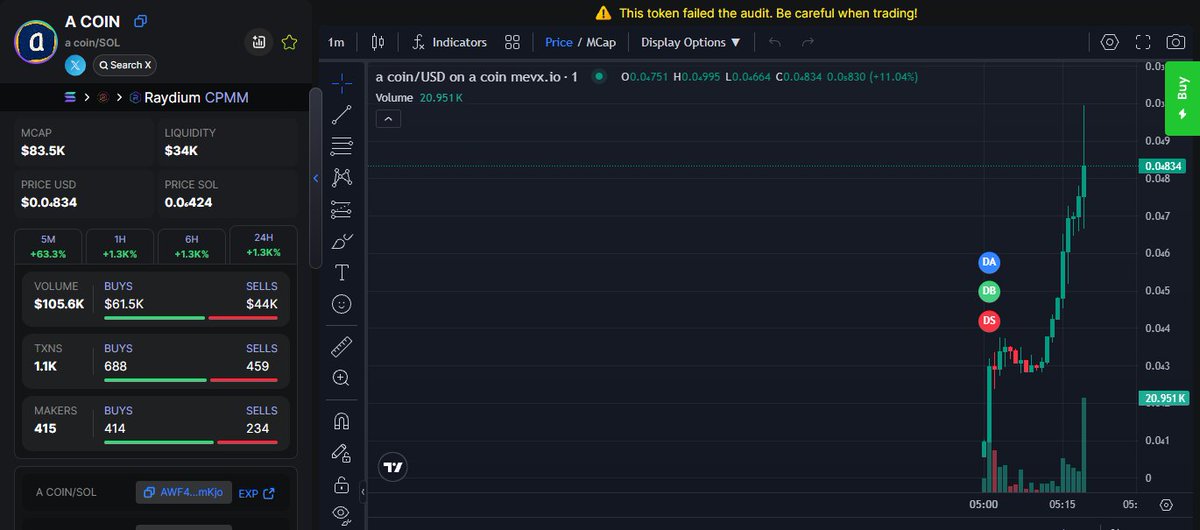Change the 1m chart interval
This screenshot has height=530, width=1200.
336,42
